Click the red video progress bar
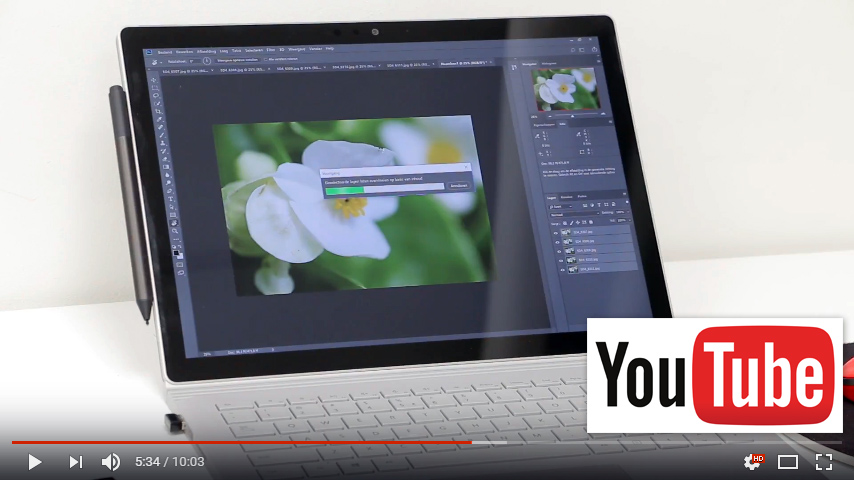 240,441
